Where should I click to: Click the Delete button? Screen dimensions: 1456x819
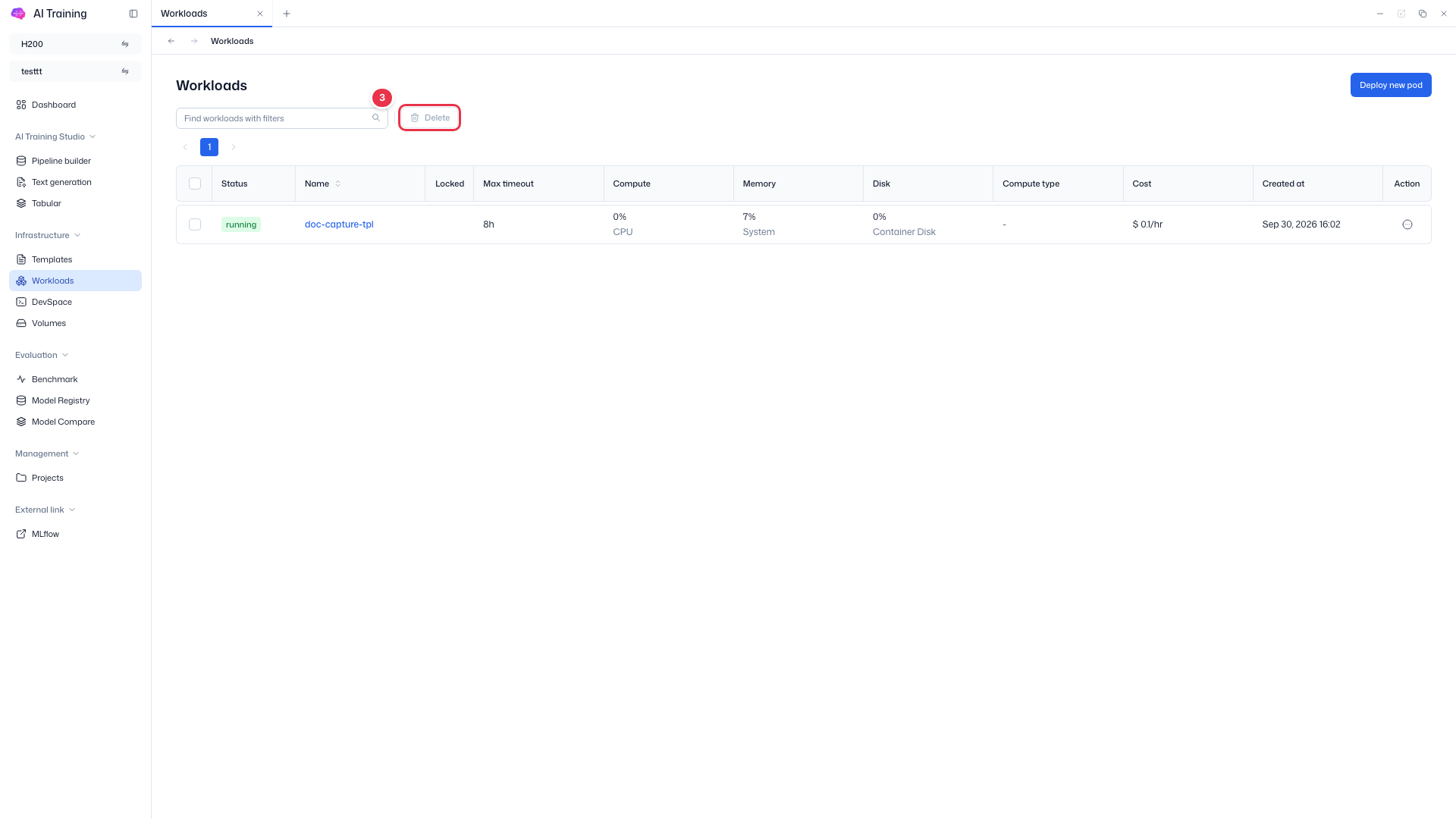coord(430,118)
